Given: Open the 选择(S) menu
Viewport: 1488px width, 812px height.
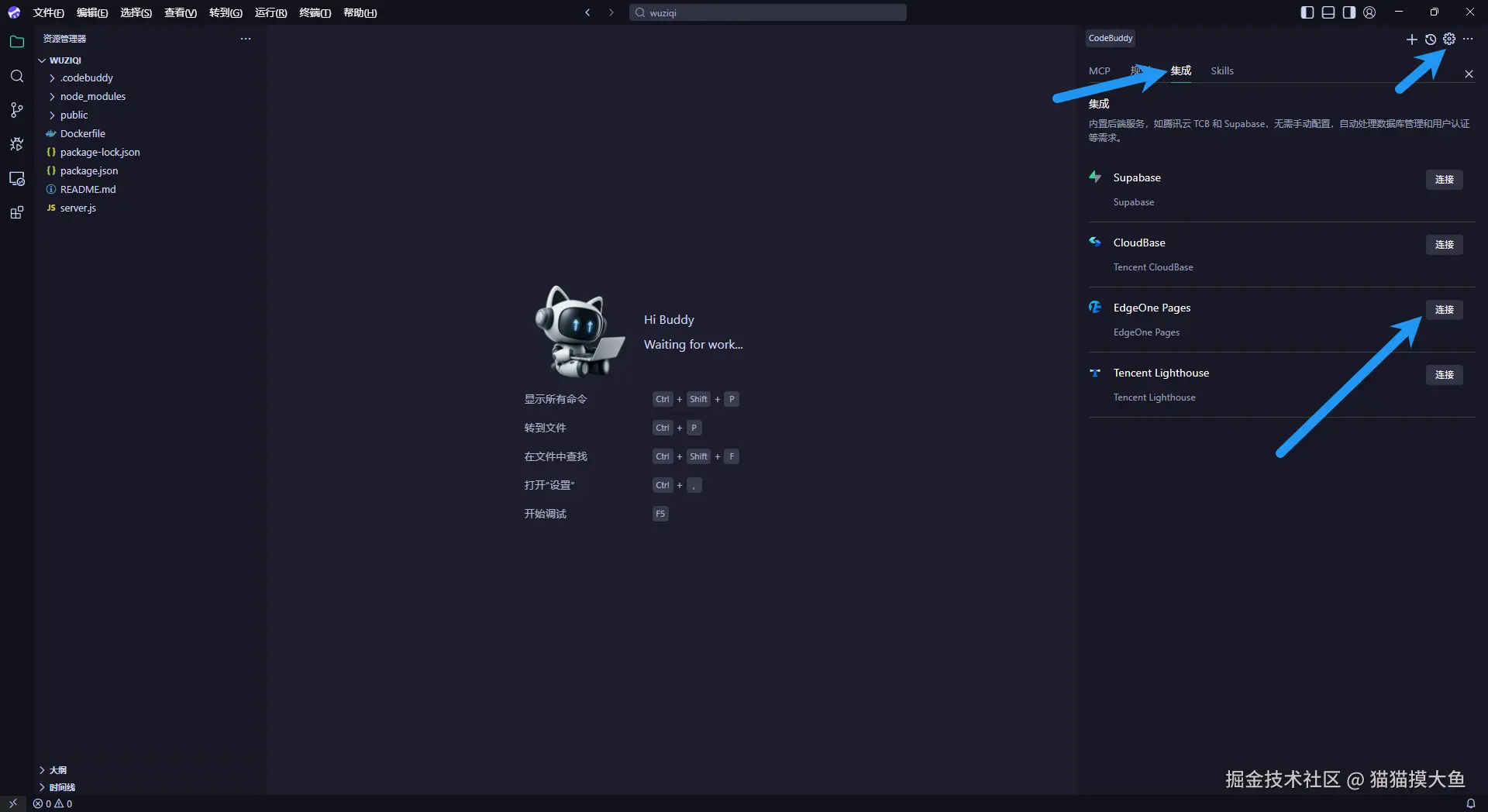Looking at the screenshot, I should coord(136,12).
